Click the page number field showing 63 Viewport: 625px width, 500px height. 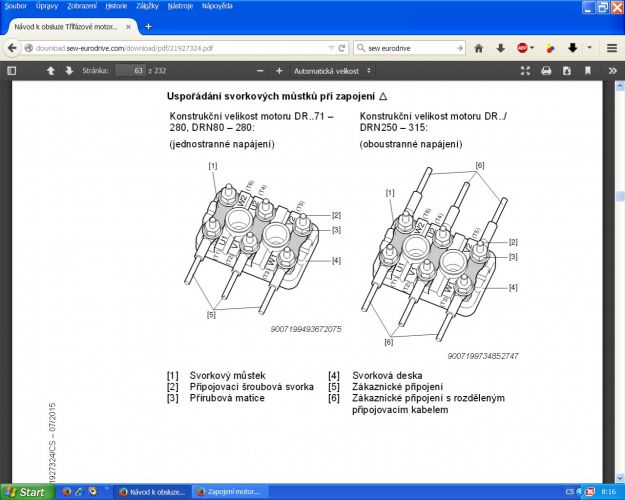coord(130,71)
